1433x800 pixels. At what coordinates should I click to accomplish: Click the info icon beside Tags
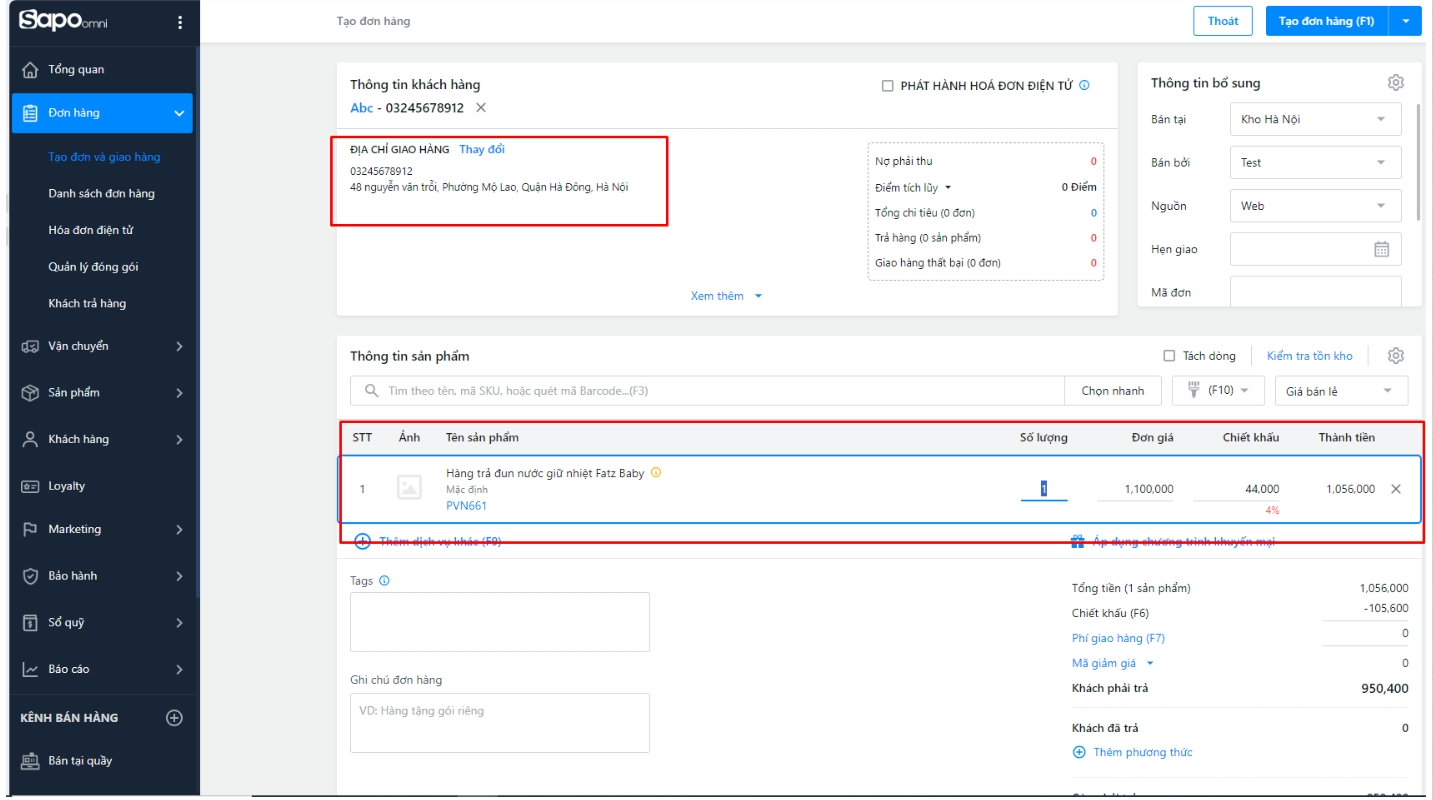point(385,581)
